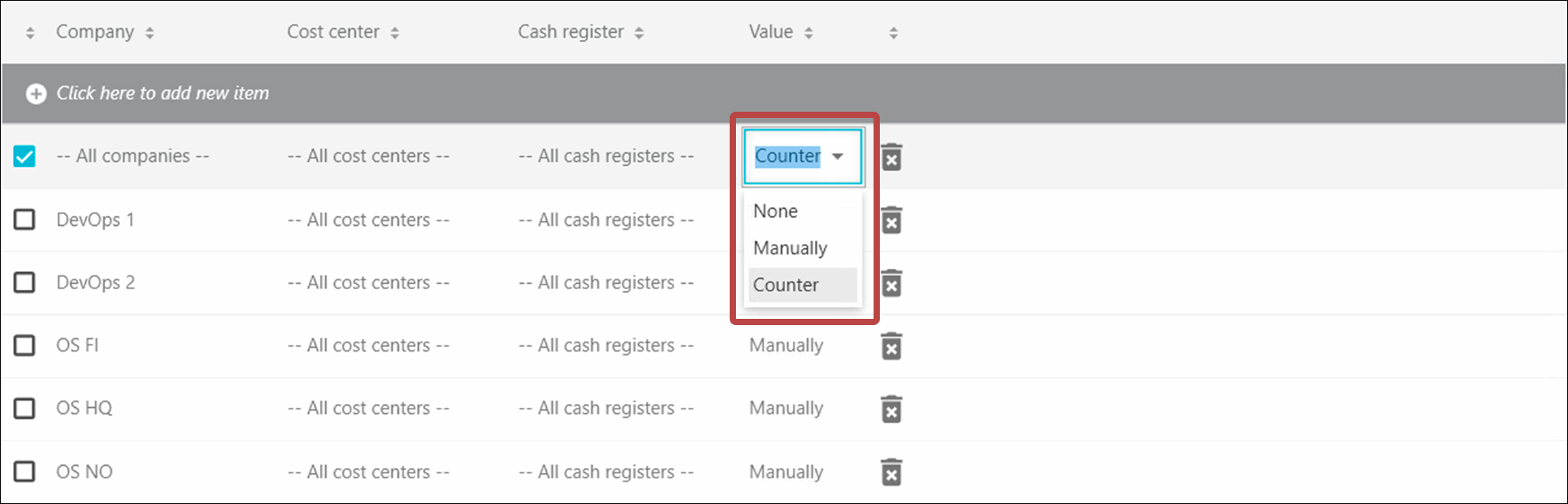Sort by the Company column arrows
1568x504 pixels.
pos(149,33)
